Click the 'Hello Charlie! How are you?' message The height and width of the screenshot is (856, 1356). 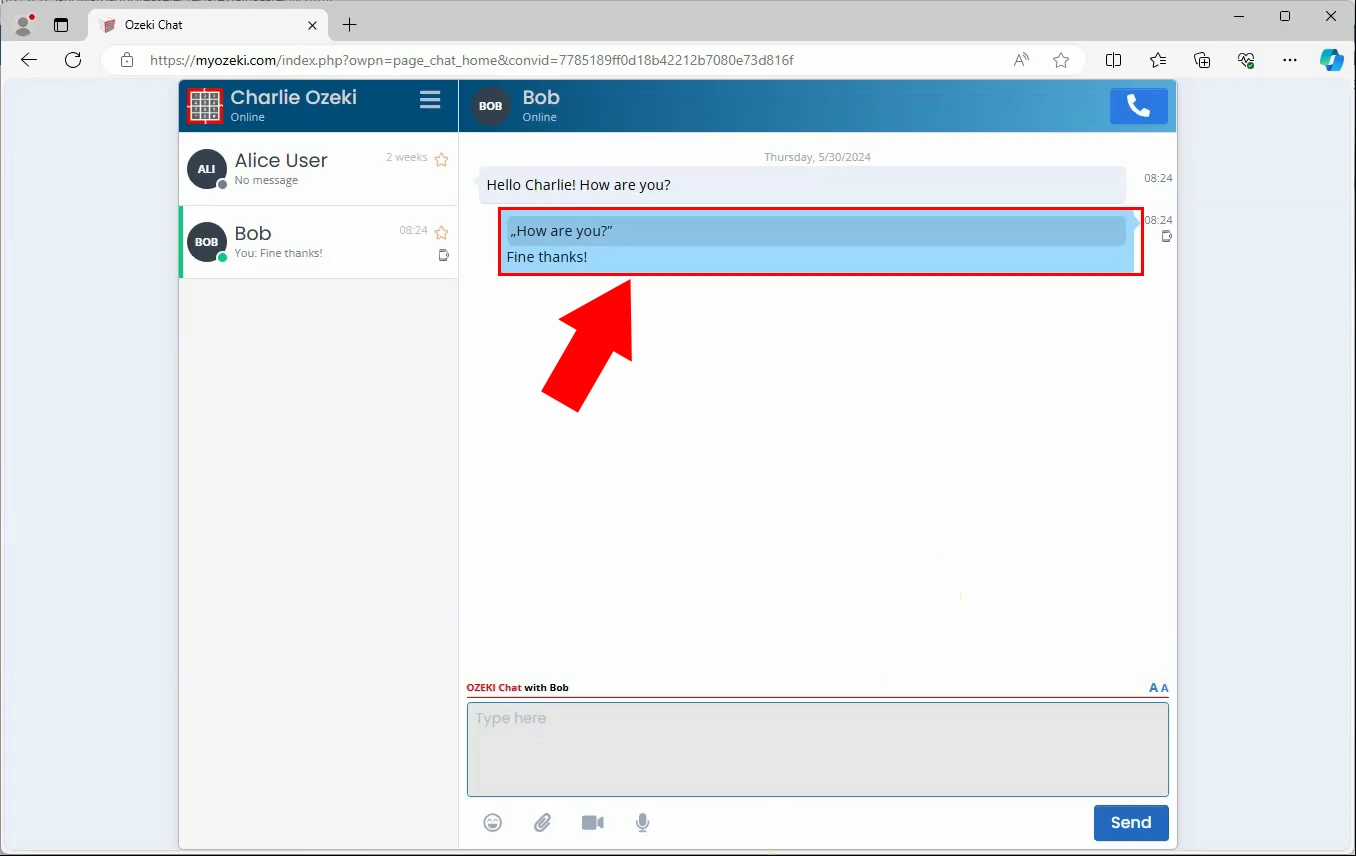(802, 185)
